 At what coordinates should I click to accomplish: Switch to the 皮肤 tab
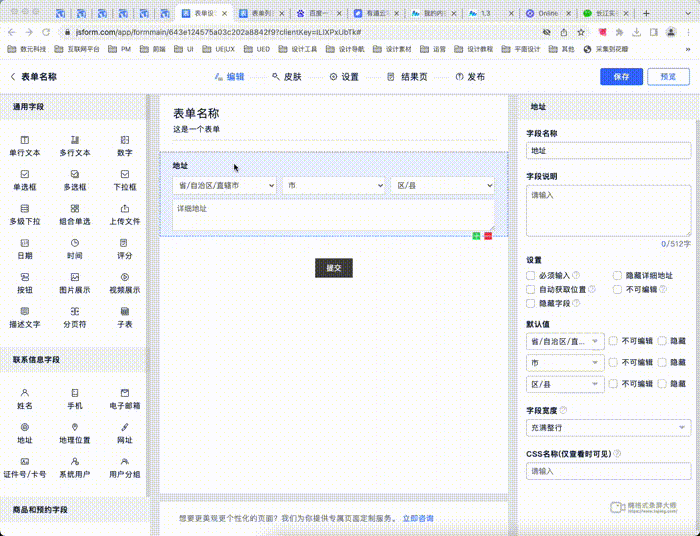point(286,77)
